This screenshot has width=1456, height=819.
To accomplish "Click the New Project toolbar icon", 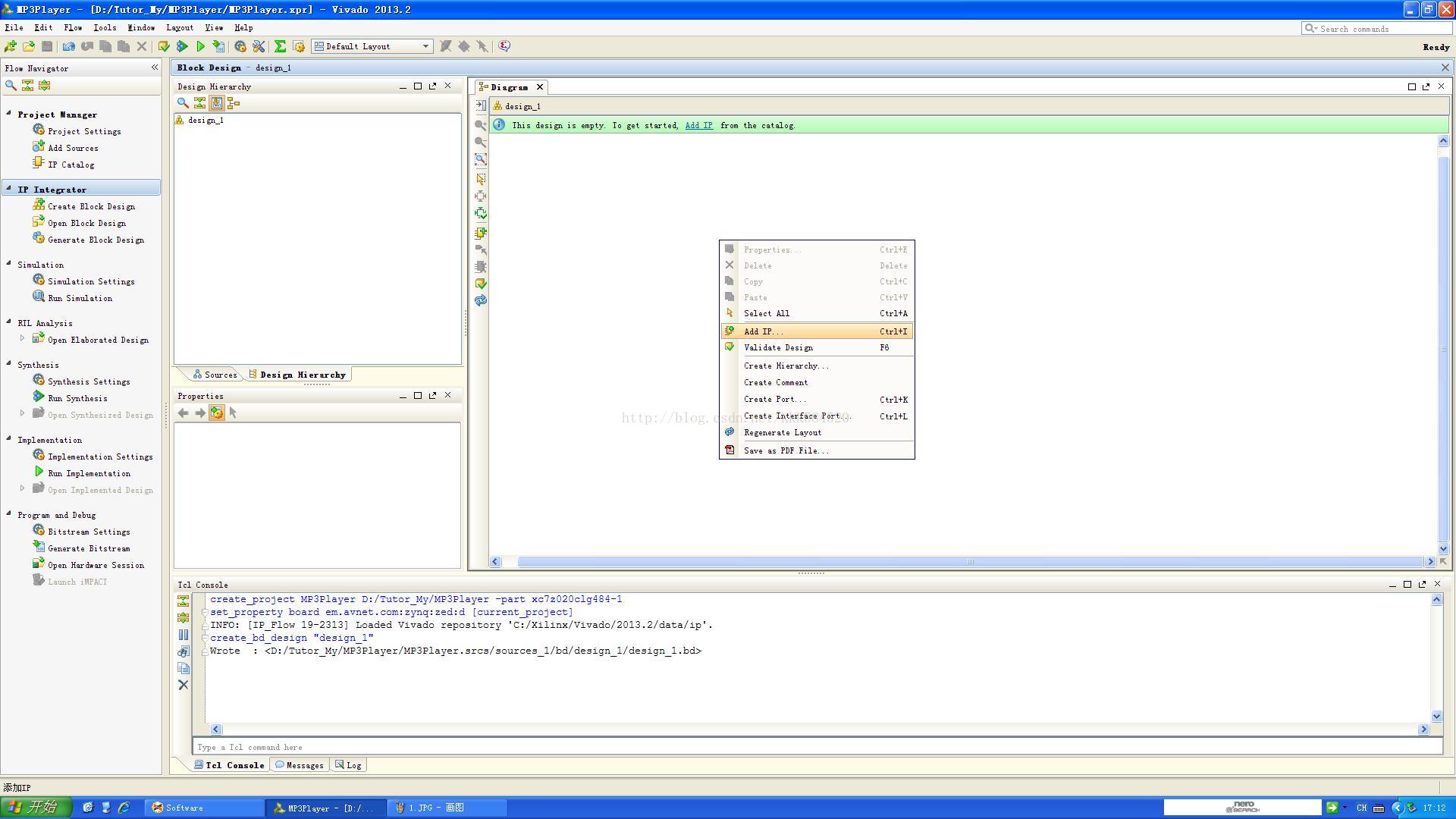I will click(x=11, y=46).
